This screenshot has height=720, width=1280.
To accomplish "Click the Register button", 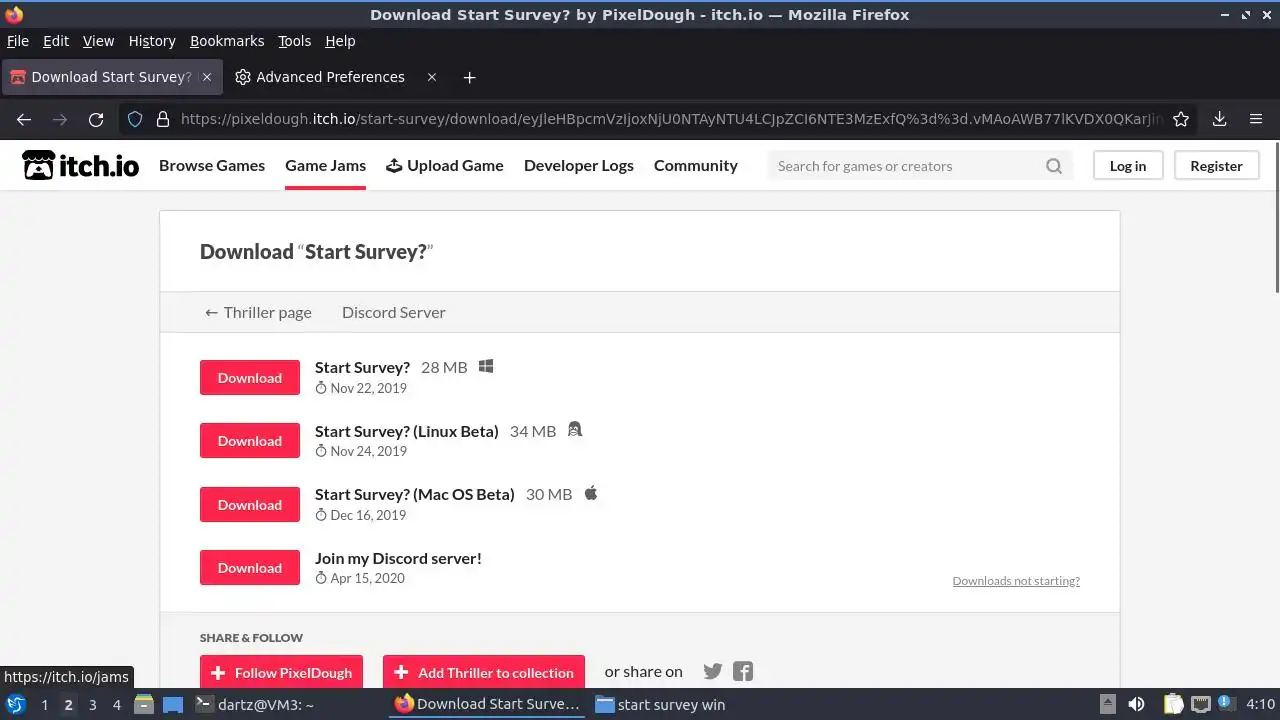I will click(x=1216, y=166).
